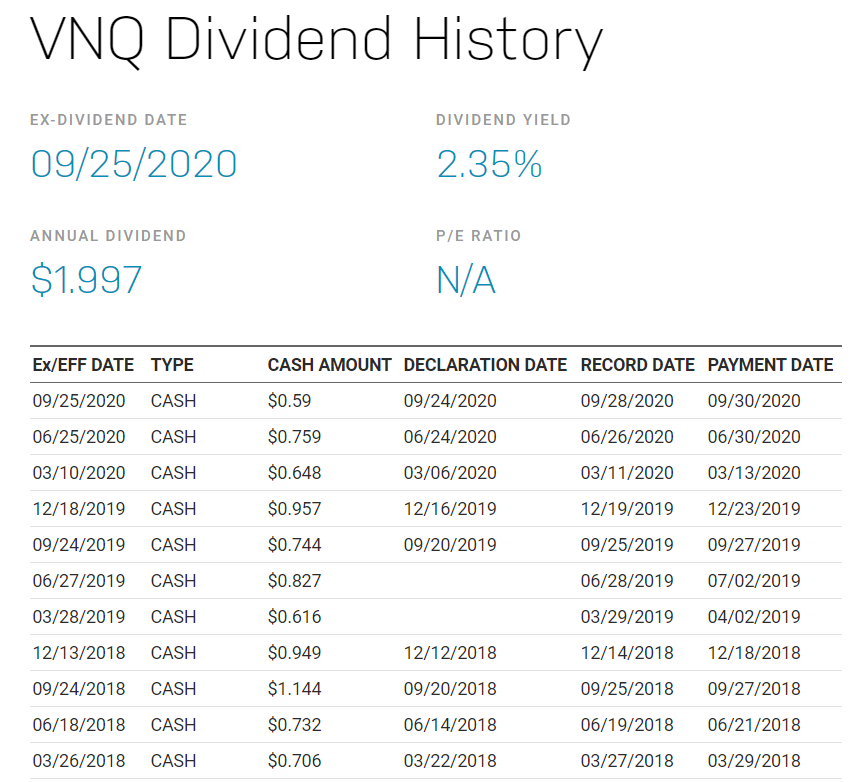Click declaration date 09/20/2018
The width and height of the screenshot is (851, 782).
coord(450,689)
